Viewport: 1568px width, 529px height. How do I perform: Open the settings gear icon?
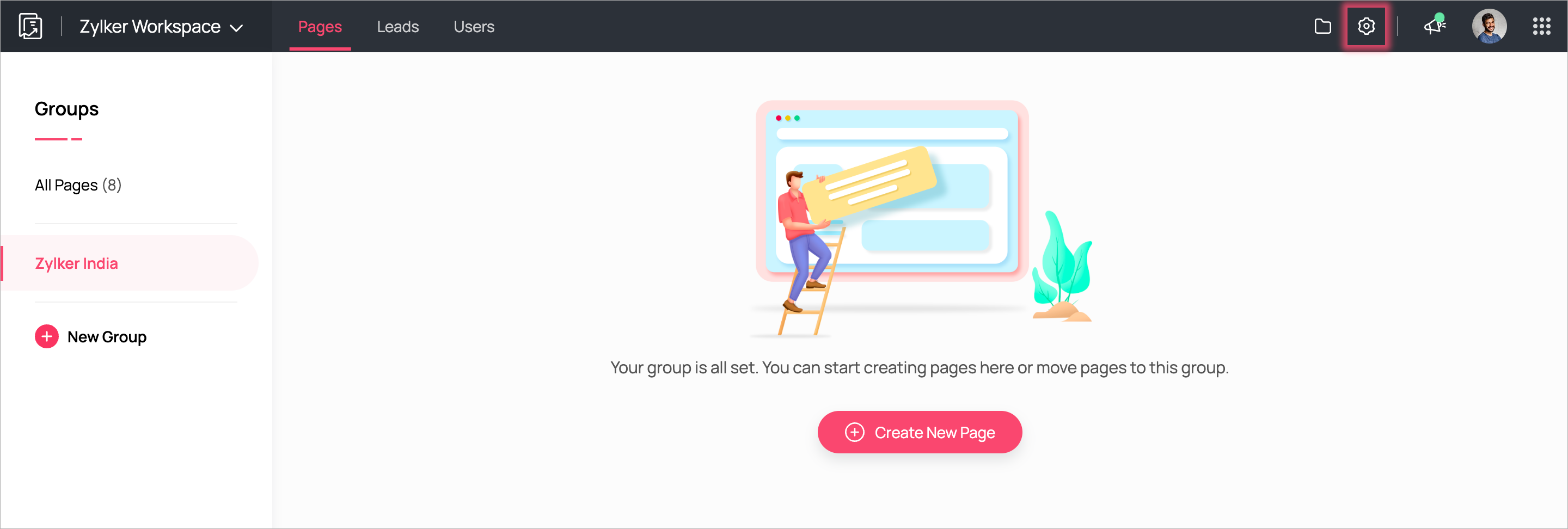point(1366,26)
